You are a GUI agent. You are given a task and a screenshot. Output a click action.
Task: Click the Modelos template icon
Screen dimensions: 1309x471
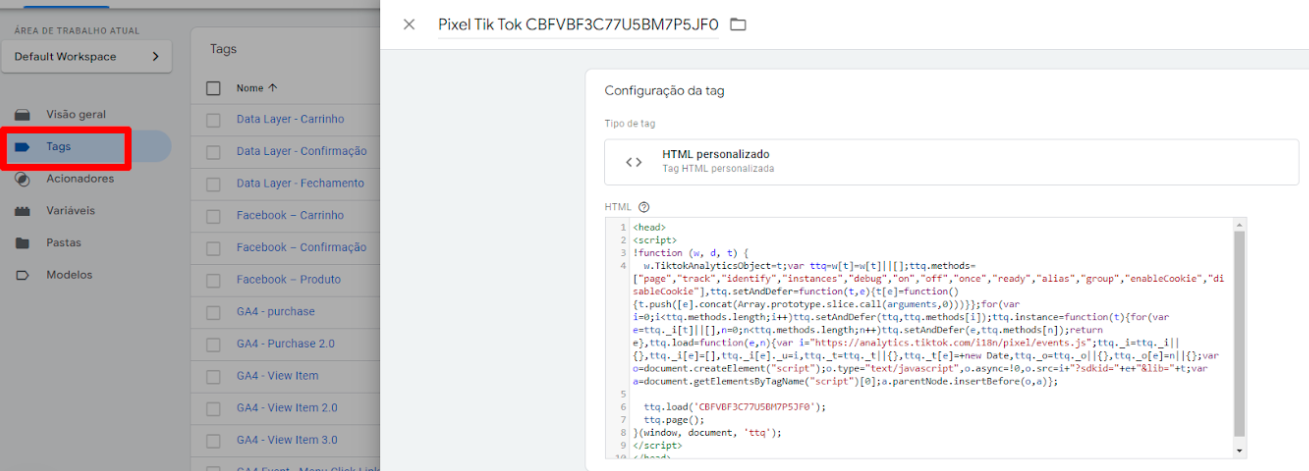[x=22, y=275]
